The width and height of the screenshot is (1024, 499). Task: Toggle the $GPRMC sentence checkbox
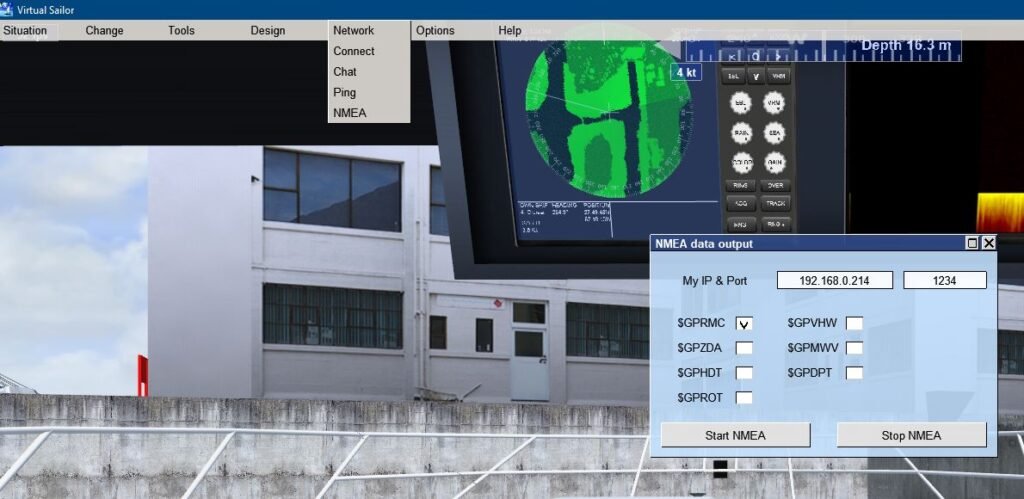pyautogui.click(x=744, y=323)
